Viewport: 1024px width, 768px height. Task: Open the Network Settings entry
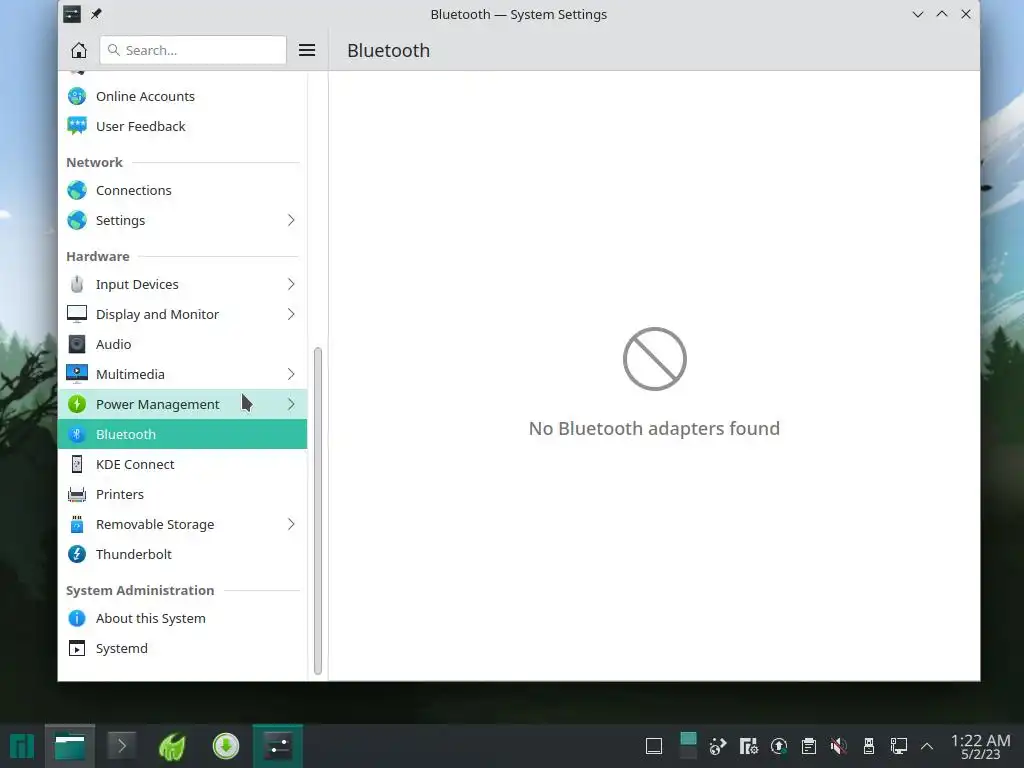coord(182,220)
